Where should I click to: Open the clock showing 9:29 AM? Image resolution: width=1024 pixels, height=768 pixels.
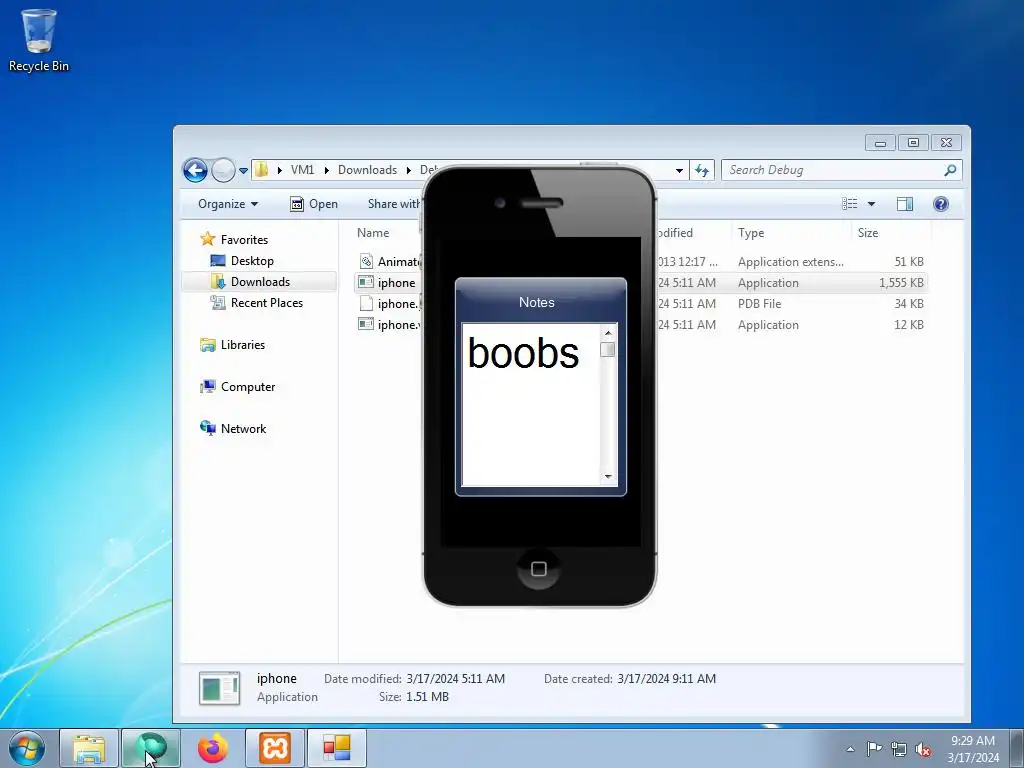click(x=972, y=748)
